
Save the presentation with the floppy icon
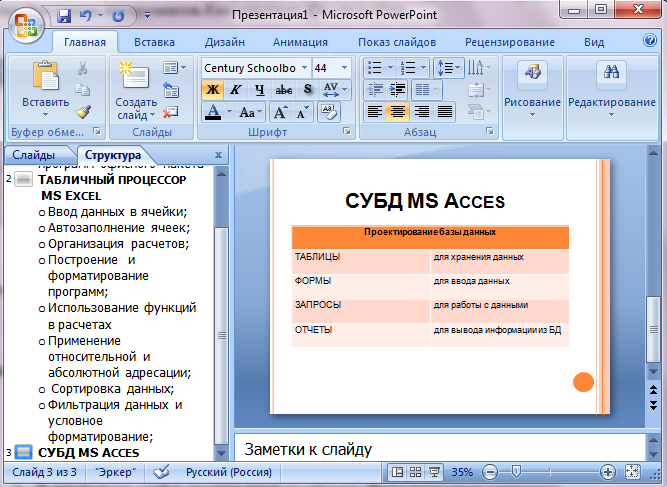[64, 16]
